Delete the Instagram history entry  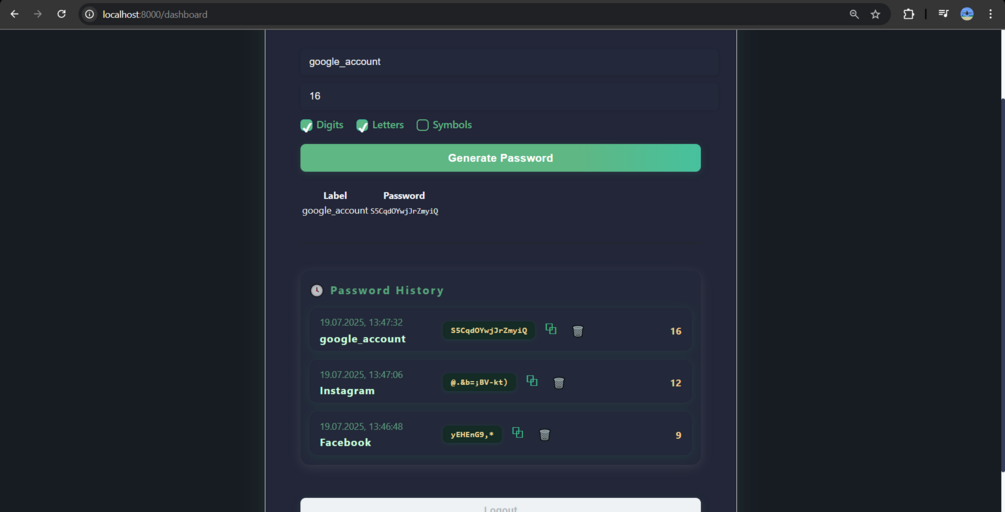(x=559, y=383)
